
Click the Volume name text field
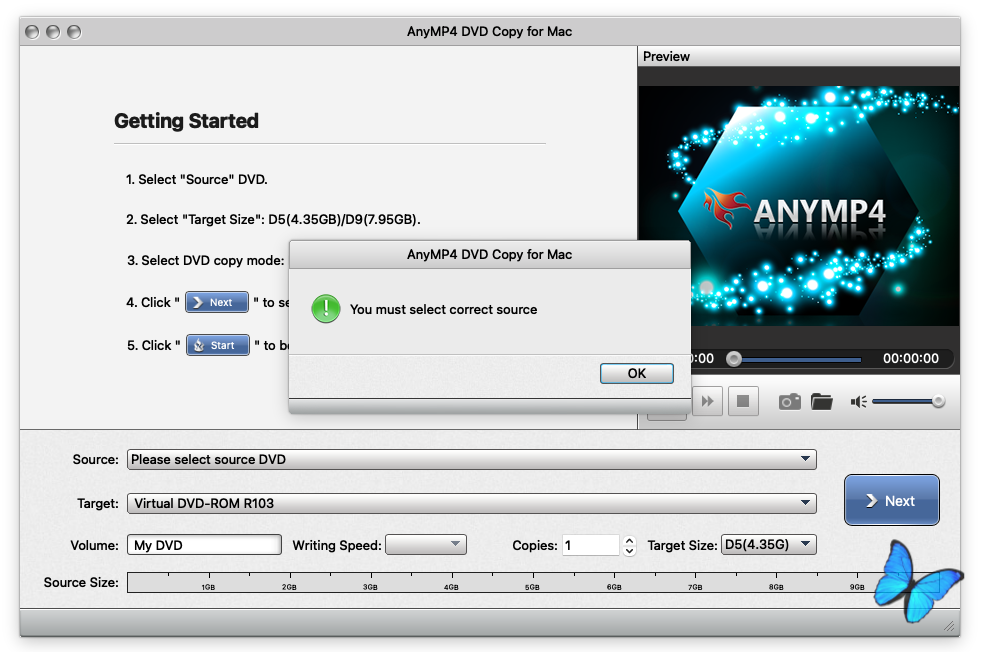click(204, 545)
